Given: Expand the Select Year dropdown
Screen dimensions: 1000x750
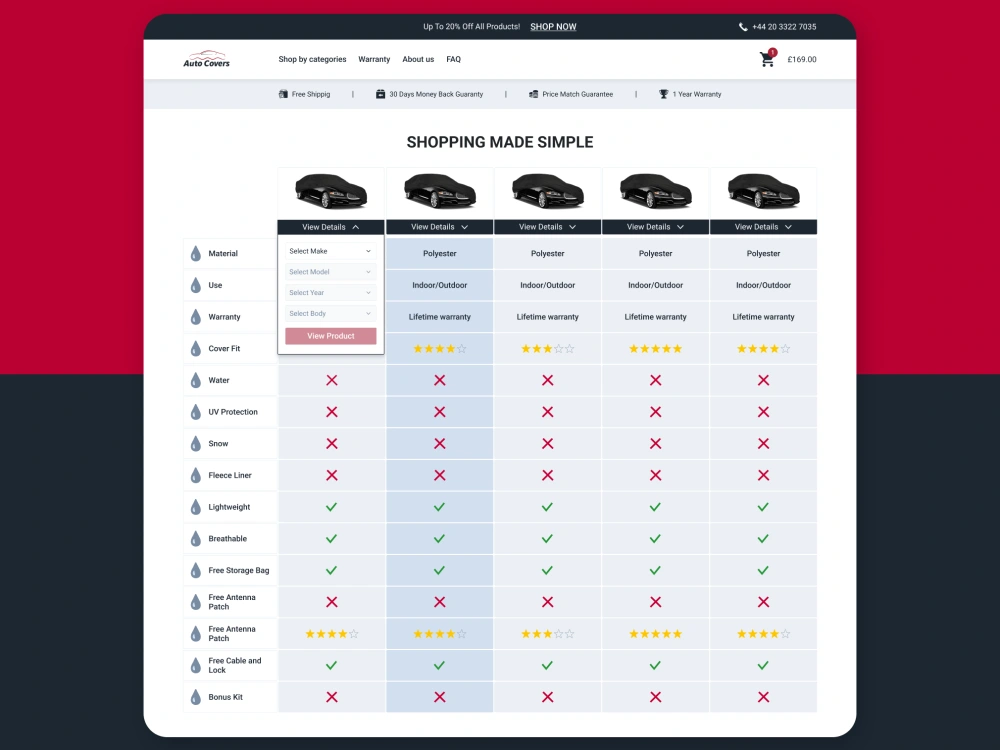Looking at the screenshot, I should [x=330, y=293].
